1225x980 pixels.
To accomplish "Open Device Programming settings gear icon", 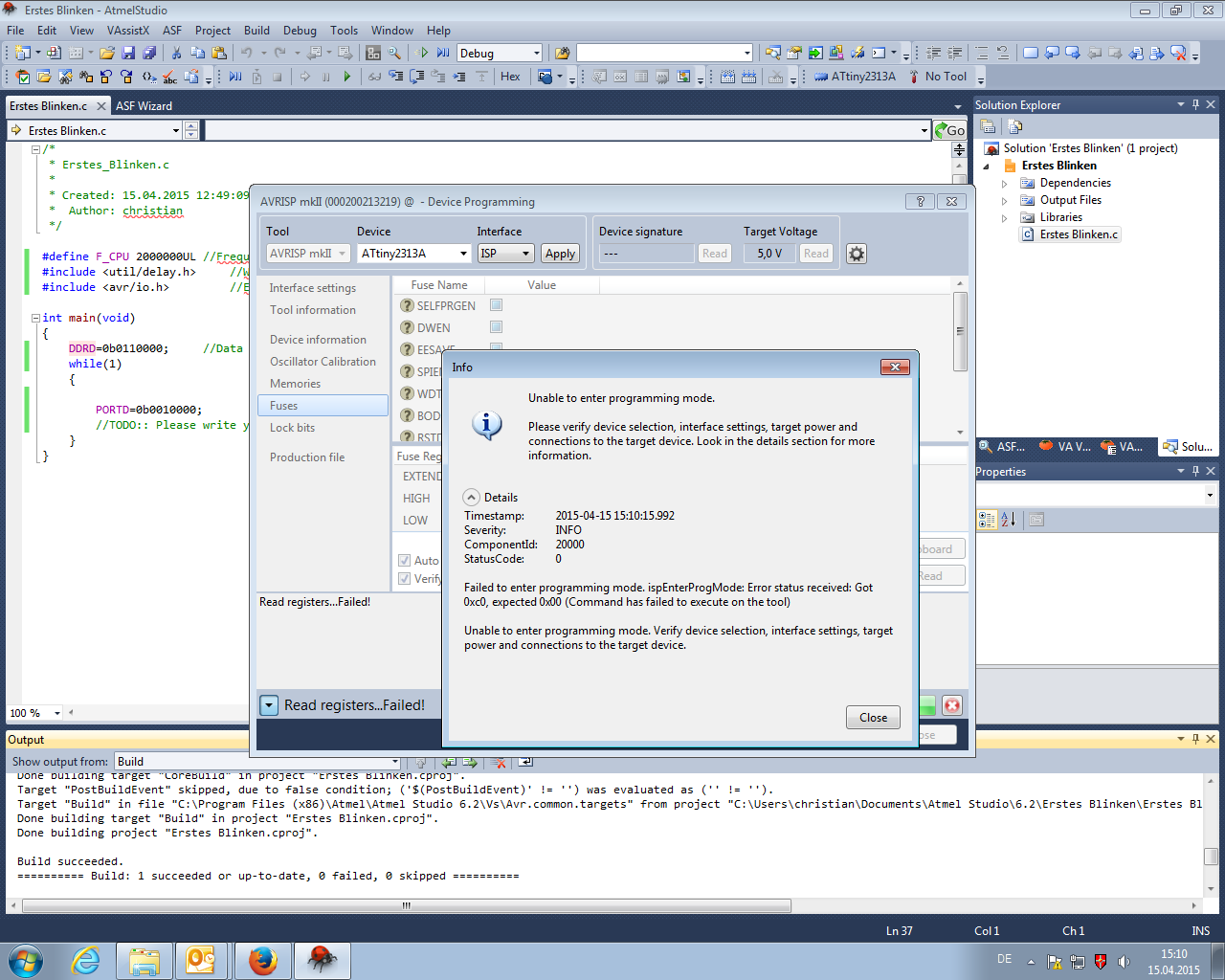I will [857, 254].
